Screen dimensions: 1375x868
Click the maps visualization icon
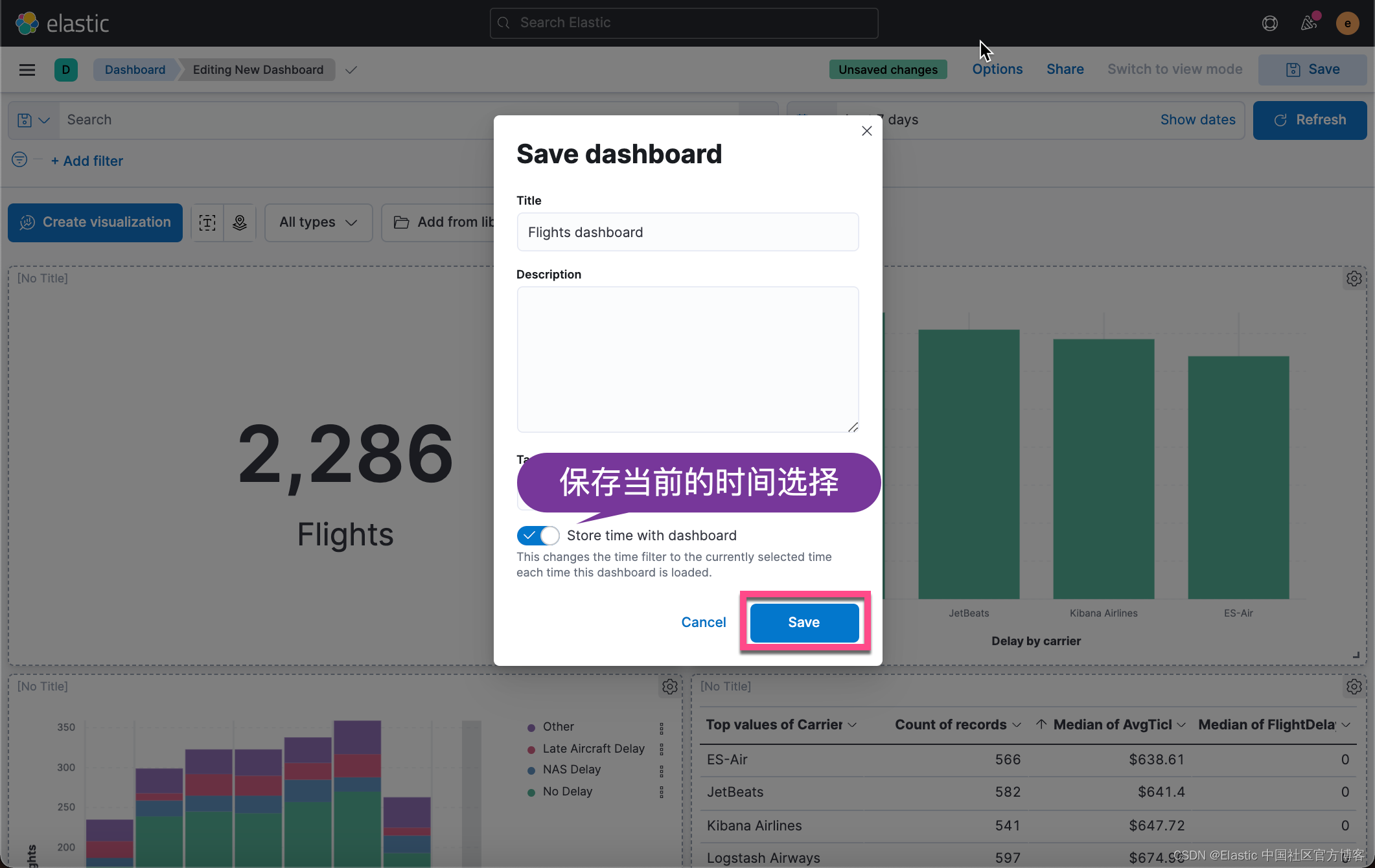(240, 223)
